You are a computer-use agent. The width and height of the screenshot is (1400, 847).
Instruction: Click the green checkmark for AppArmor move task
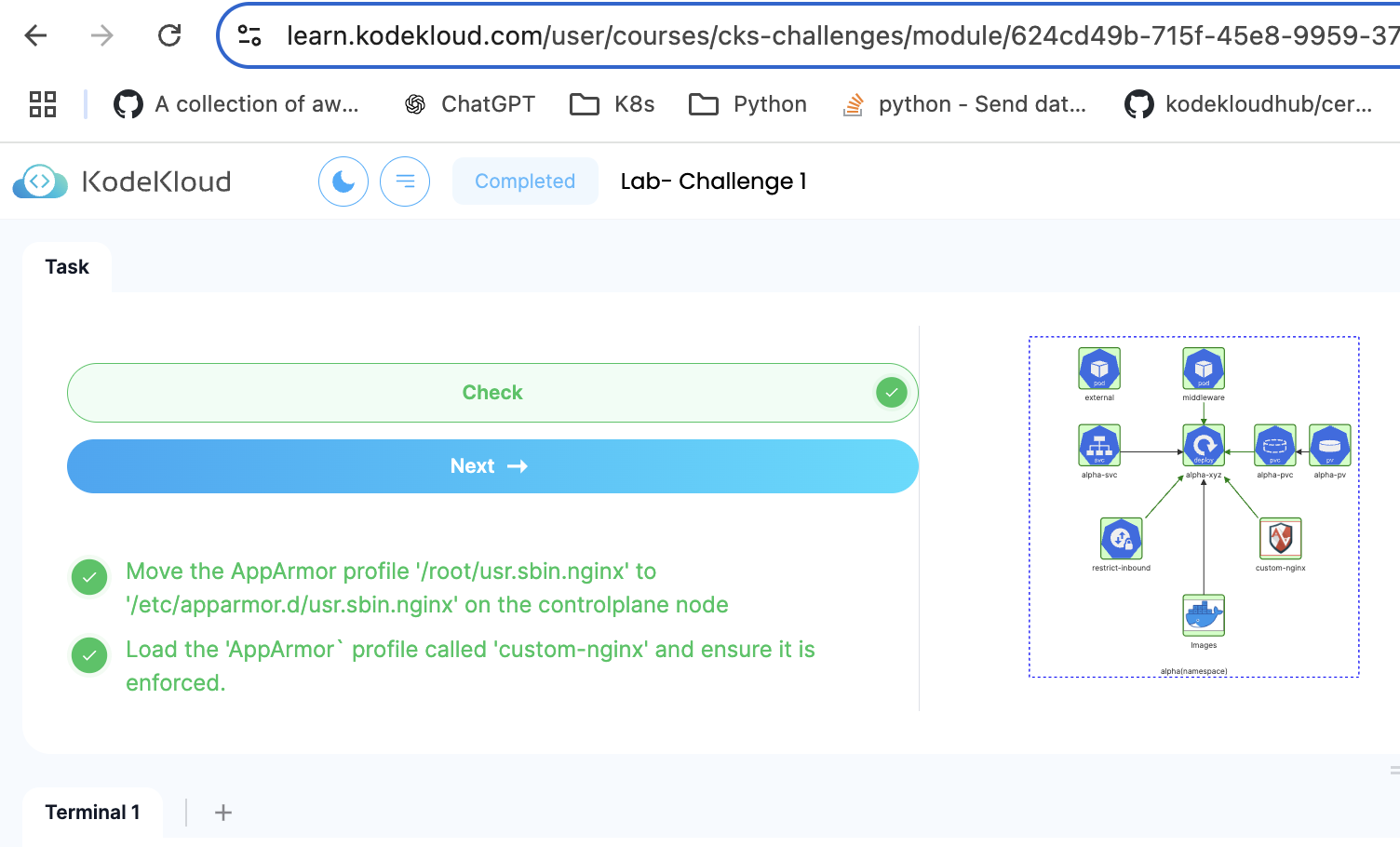[x=89, y=577]
